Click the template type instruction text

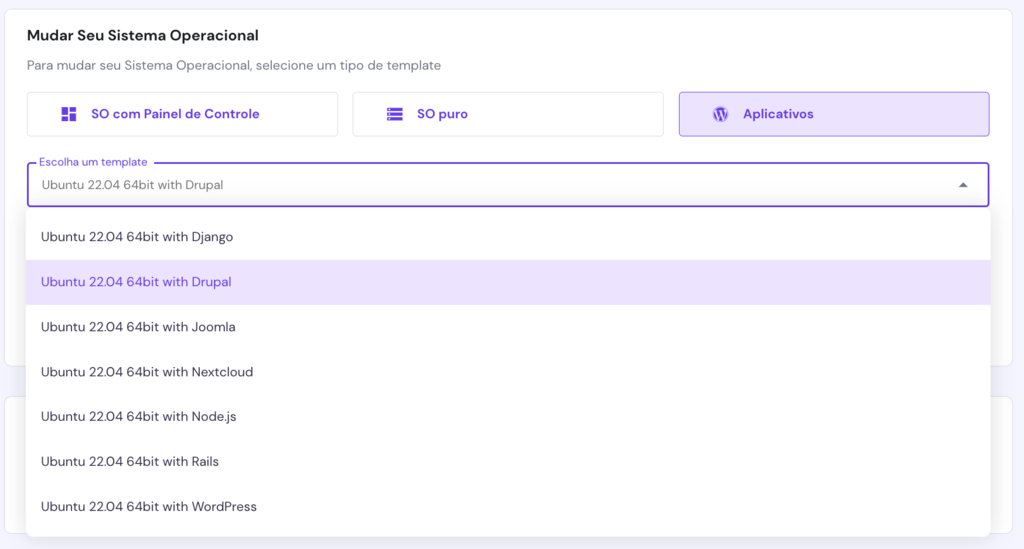click(x=234, y=65)
